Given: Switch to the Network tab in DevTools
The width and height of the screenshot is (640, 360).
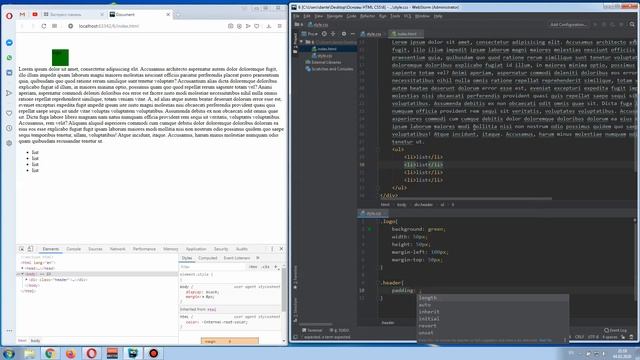Looking at the screenshot, I should point(118,249).
